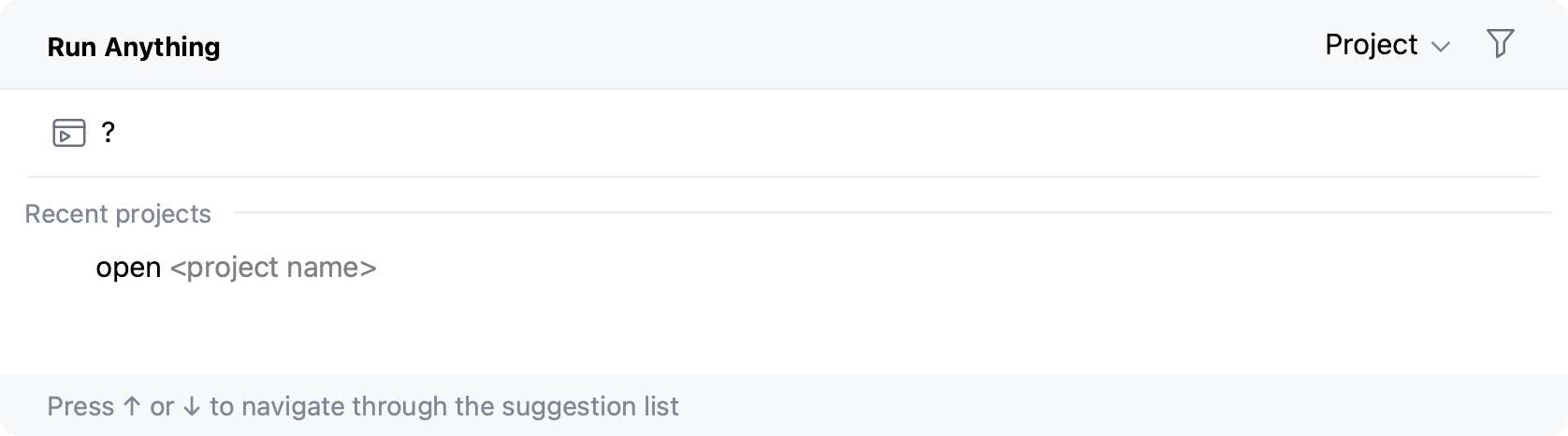Expand the chevron next to Project
The width and height of the screenshot is (1568, 436).
[1442, 47]
